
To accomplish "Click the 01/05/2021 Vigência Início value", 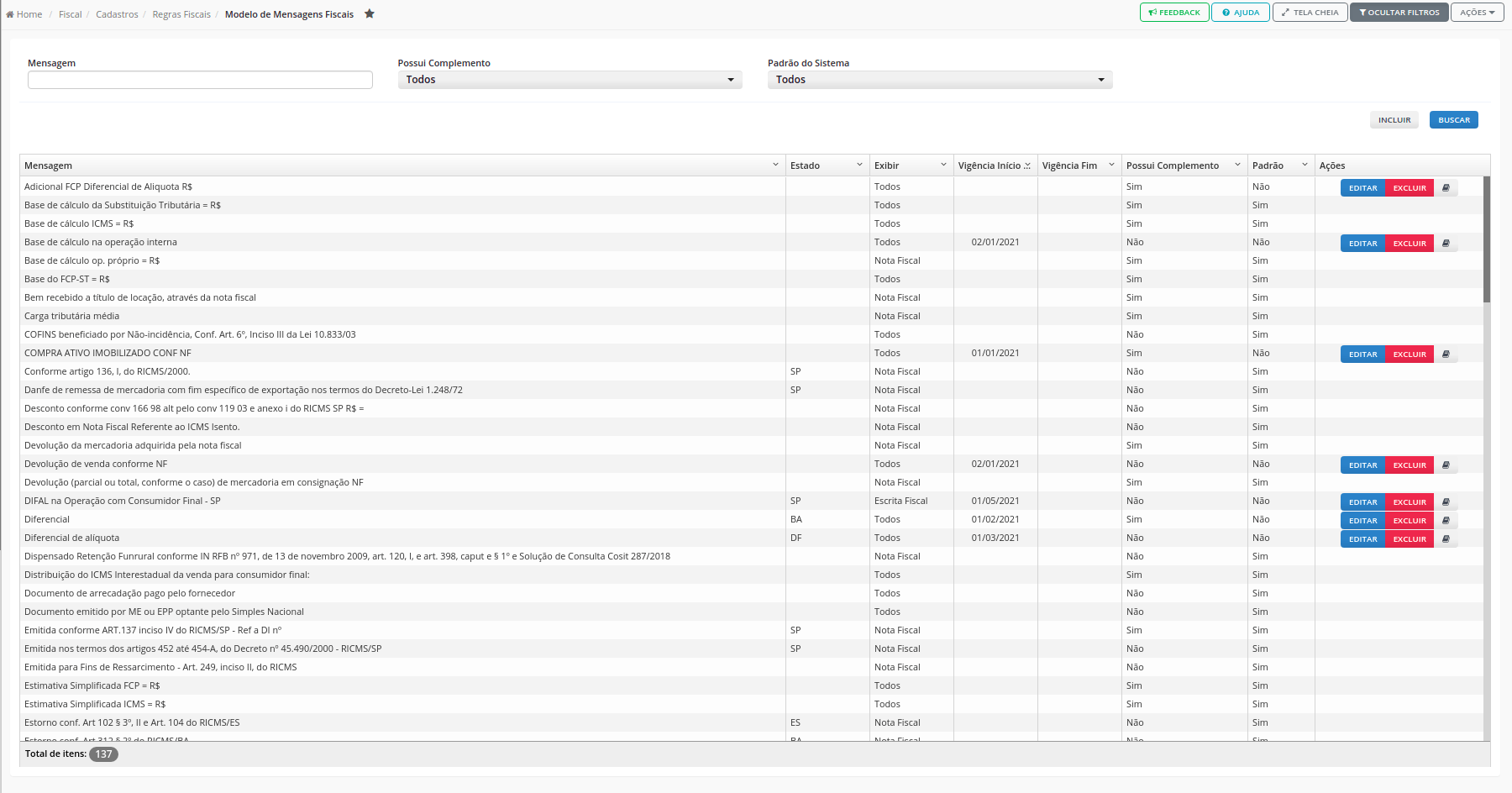I will pos(995,501).
